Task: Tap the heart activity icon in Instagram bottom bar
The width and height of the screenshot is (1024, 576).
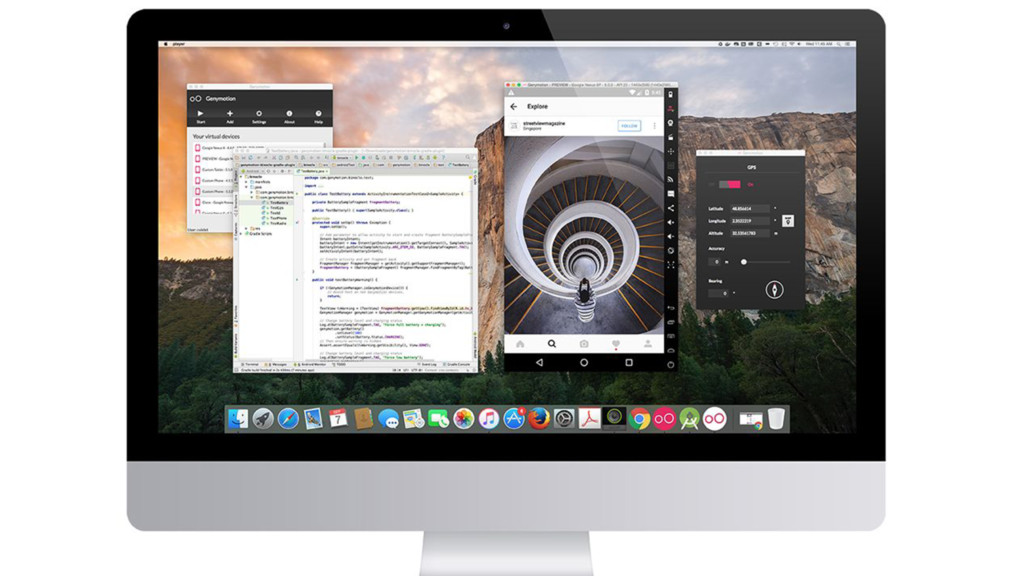Action: pyautogui.click(x=616, y=344)
